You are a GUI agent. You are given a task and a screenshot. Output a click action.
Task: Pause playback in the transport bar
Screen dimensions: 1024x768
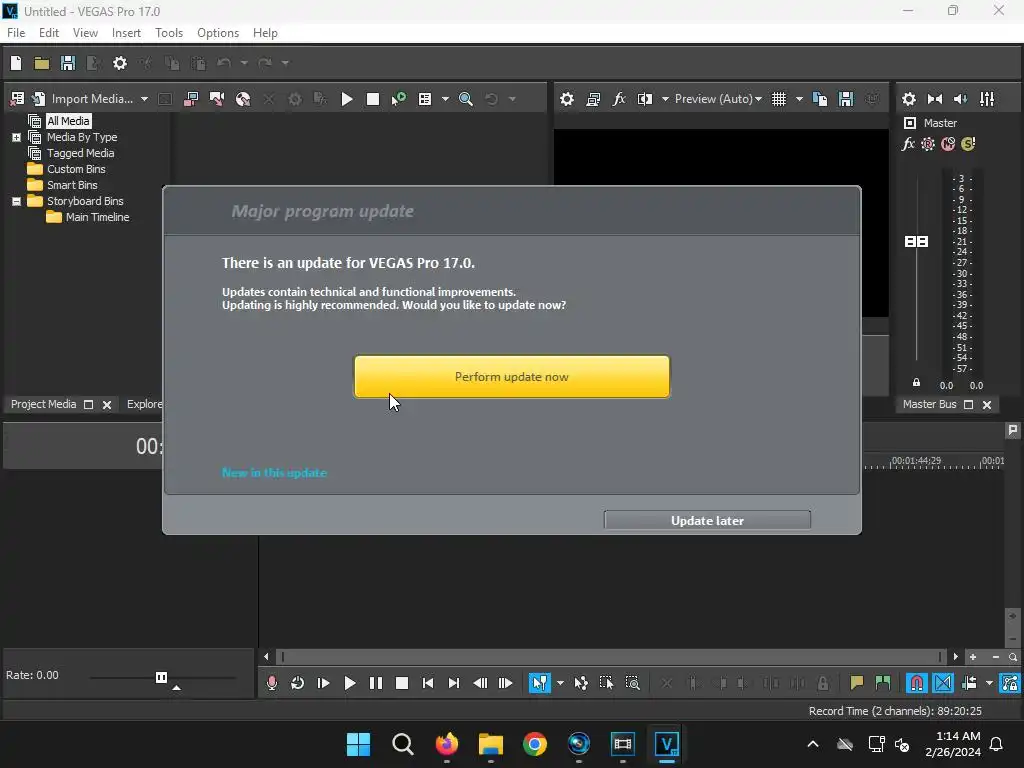[x=376, y=683]
